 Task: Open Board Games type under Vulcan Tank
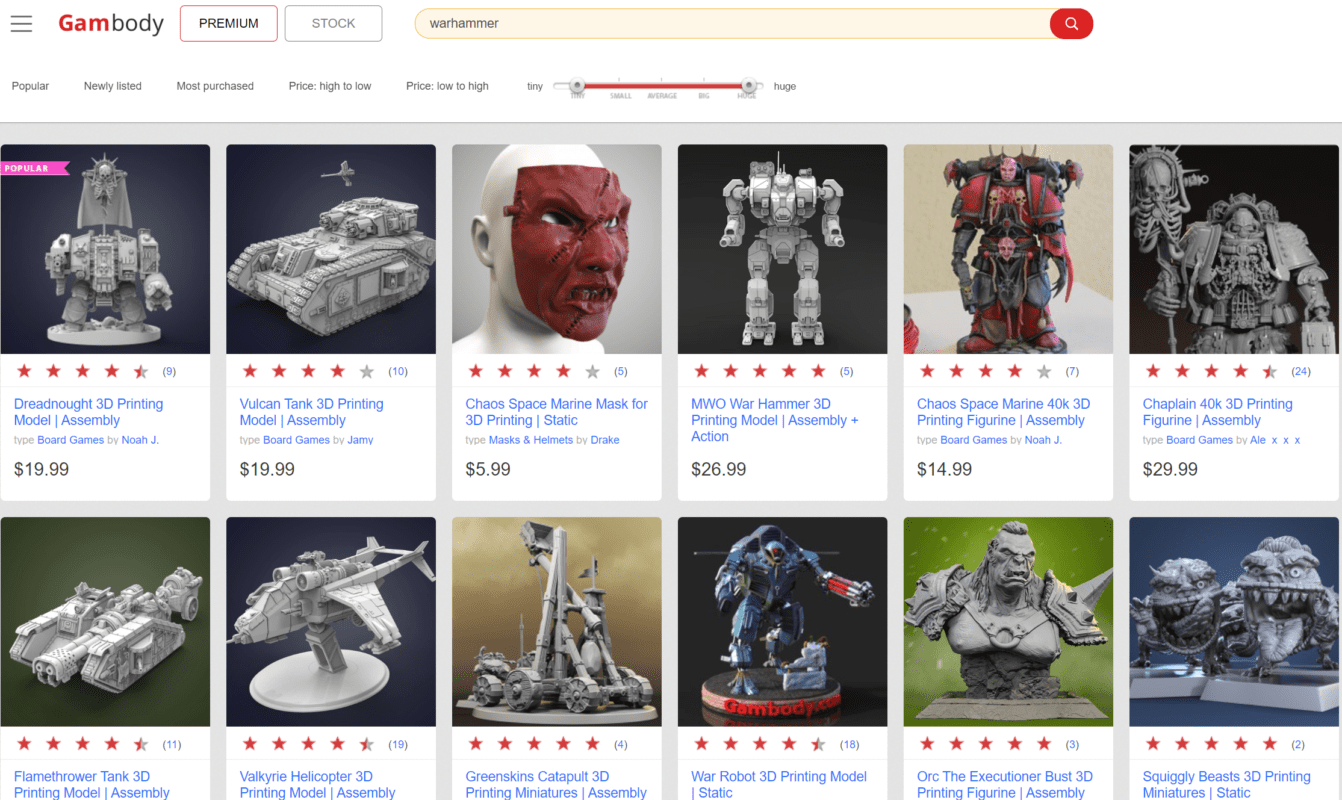click(296, 440)
